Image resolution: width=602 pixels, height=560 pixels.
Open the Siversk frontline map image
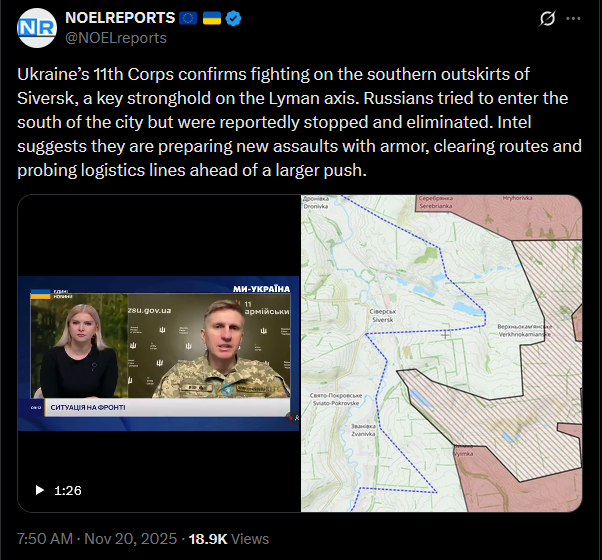[442, 353]
